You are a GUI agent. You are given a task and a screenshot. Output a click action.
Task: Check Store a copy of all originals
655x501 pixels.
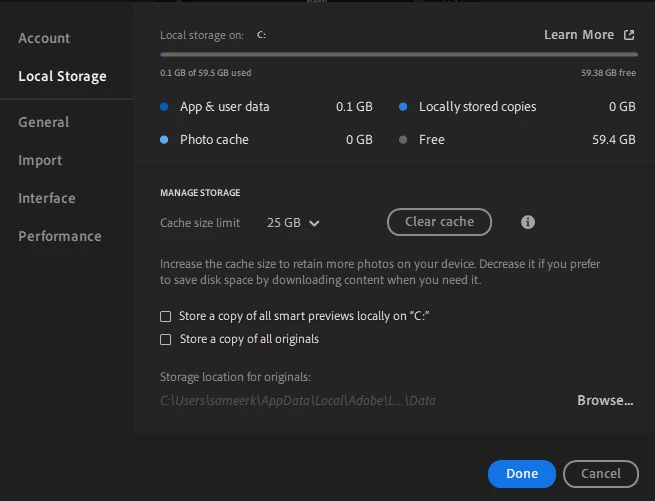click(x=166, y=339)
